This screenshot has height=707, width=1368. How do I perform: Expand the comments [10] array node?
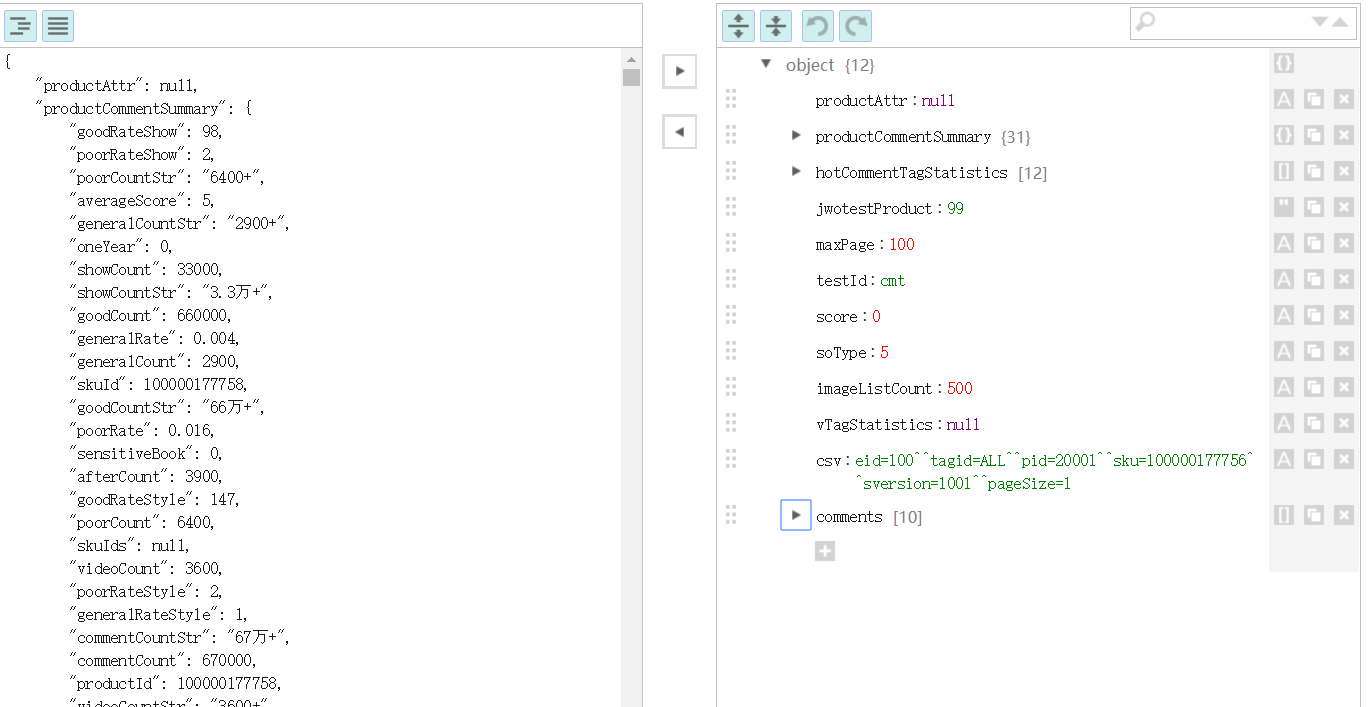pyautogui.click(x=796, y=515)
